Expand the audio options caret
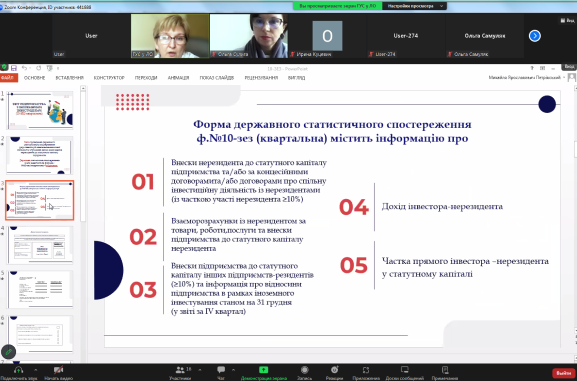The height and width of the screenshot is (381, 577). coord(36,370)
